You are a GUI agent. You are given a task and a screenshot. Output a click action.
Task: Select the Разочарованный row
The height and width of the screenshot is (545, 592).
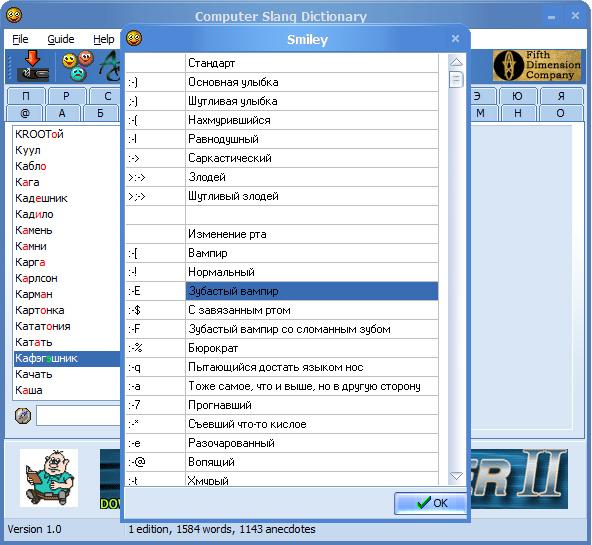coord(282,443)
